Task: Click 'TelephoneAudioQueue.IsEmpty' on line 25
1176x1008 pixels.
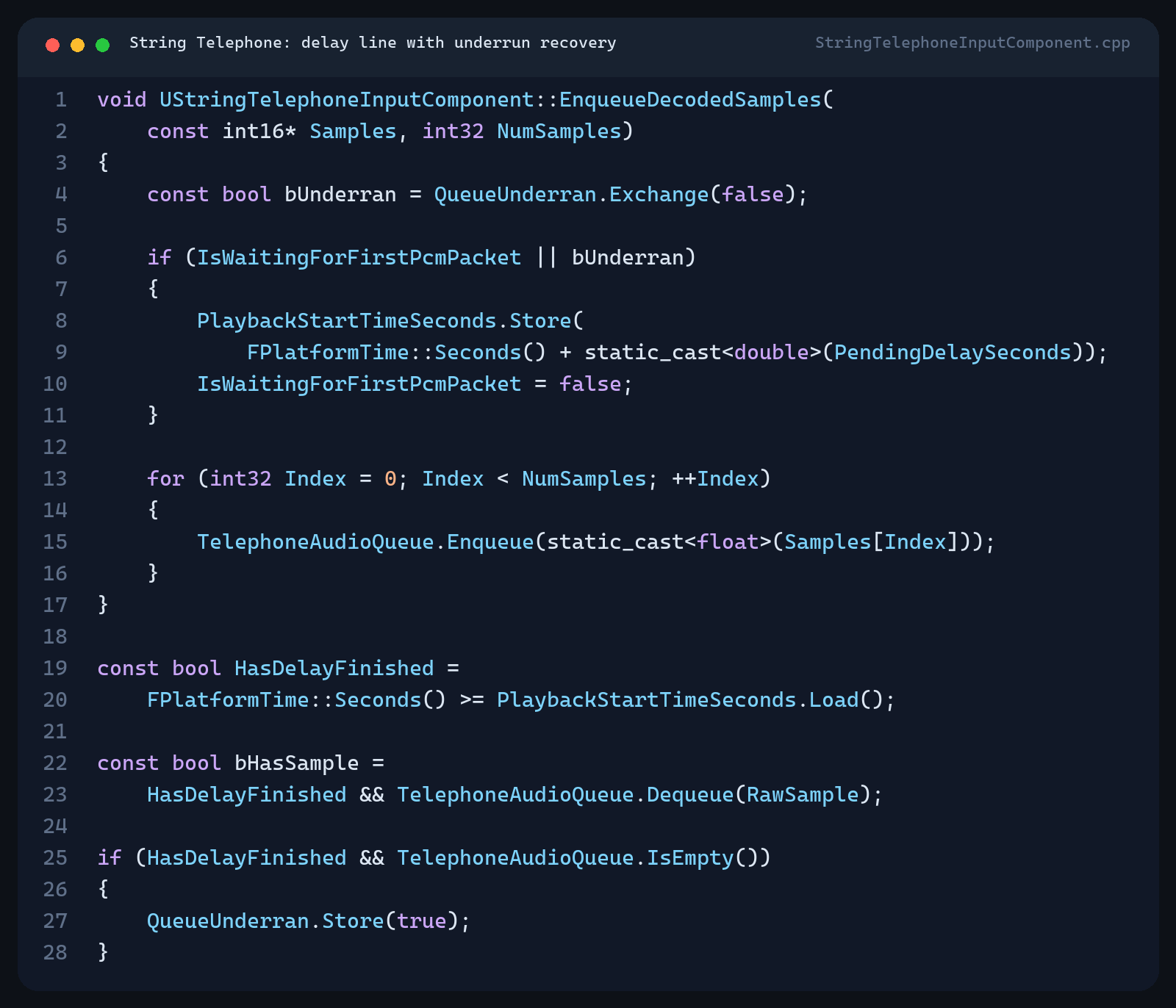Action: 565,857
